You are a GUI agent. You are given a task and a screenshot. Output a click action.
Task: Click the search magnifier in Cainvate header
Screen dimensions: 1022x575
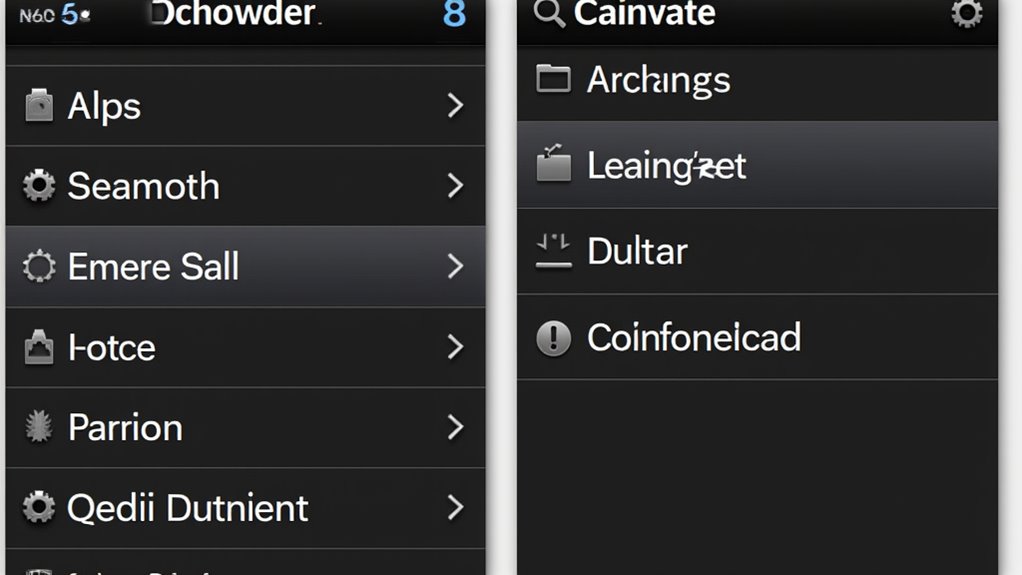tap(549, 14)
